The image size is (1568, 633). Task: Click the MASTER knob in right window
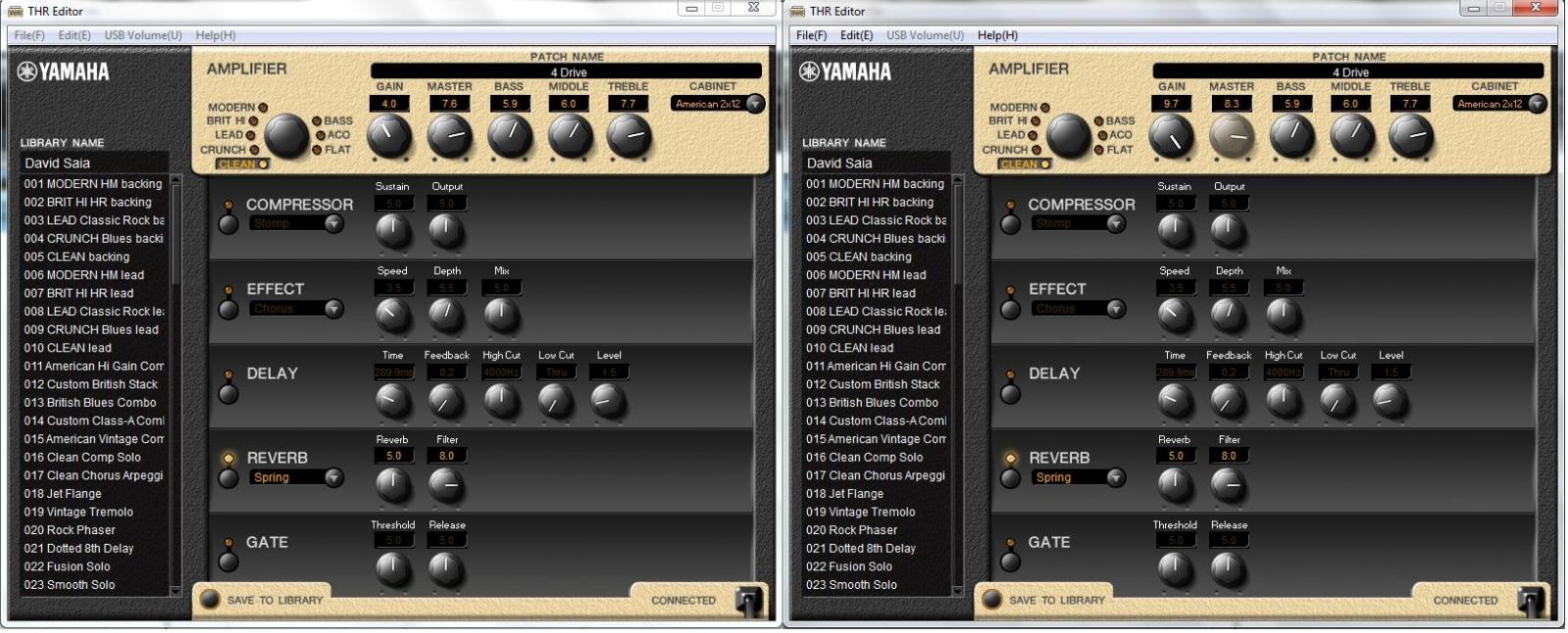[1231, 137]
